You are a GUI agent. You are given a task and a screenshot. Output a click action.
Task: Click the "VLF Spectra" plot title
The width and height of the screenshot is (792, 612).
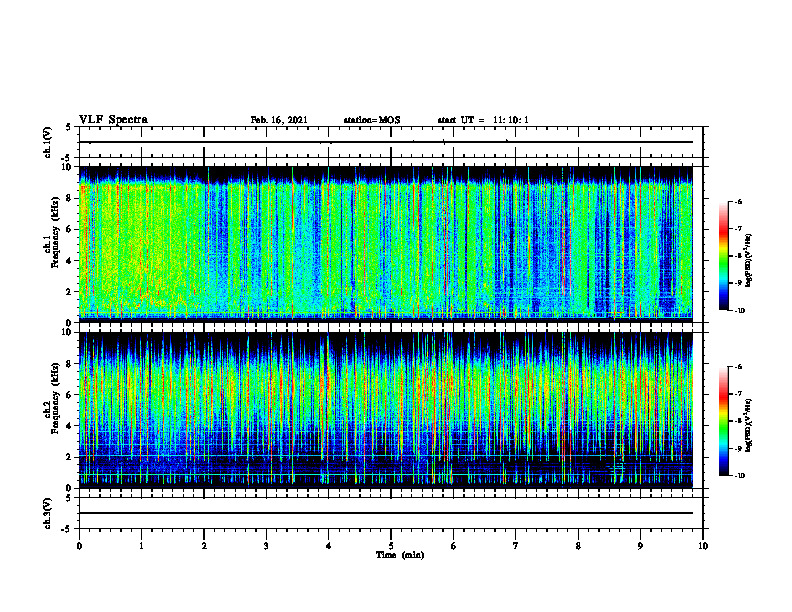pyautogui.click(x=113, y=120)
